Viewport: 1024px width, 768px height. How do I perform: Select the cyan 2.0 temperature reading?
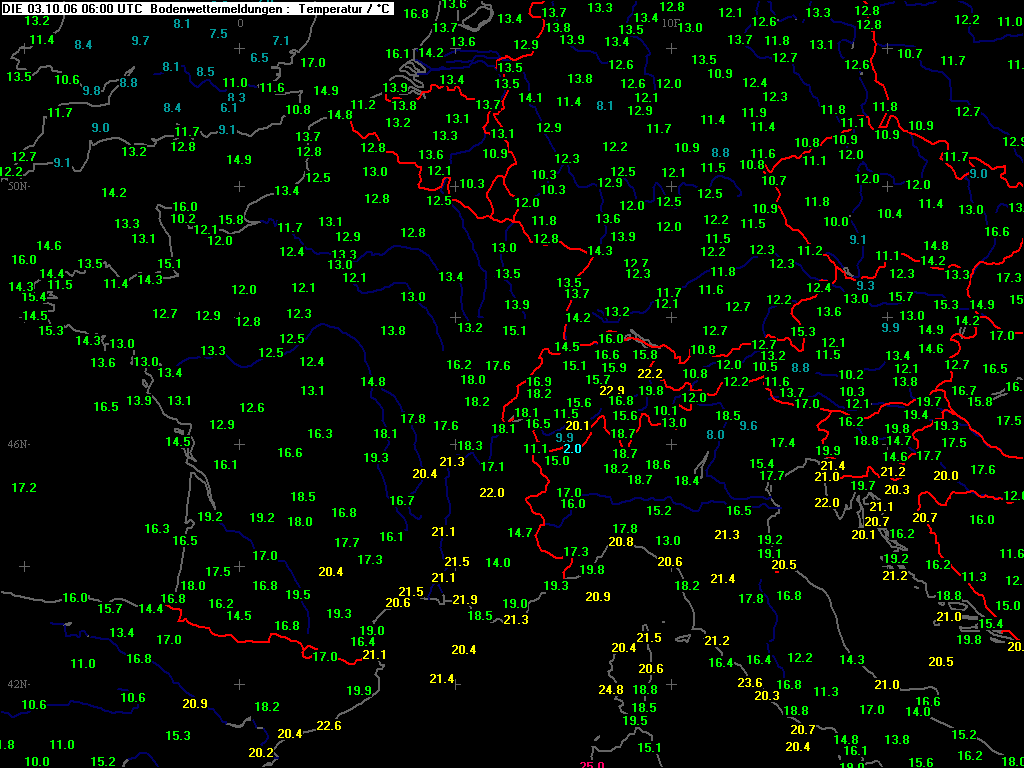(572, 449)
